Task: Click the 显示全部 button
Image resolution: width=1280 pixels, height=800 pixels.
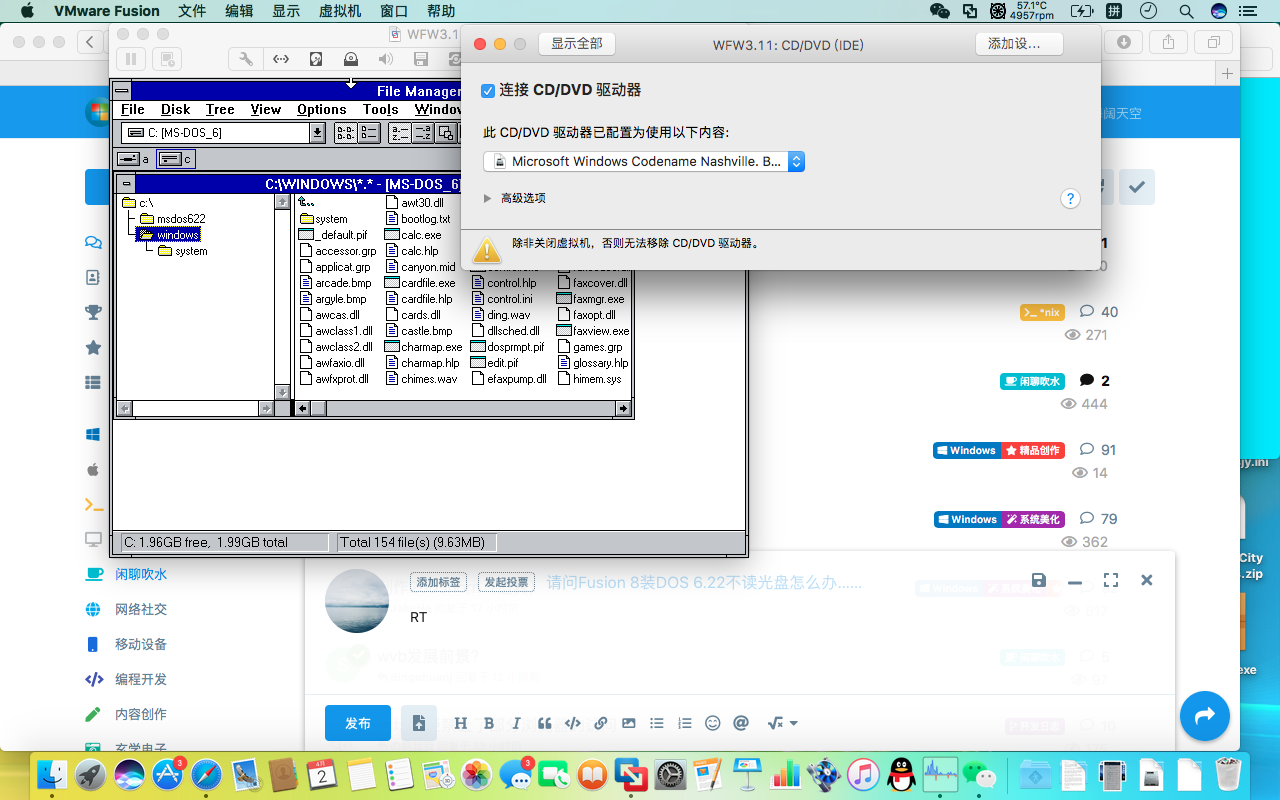Action: tap(577, 44)
